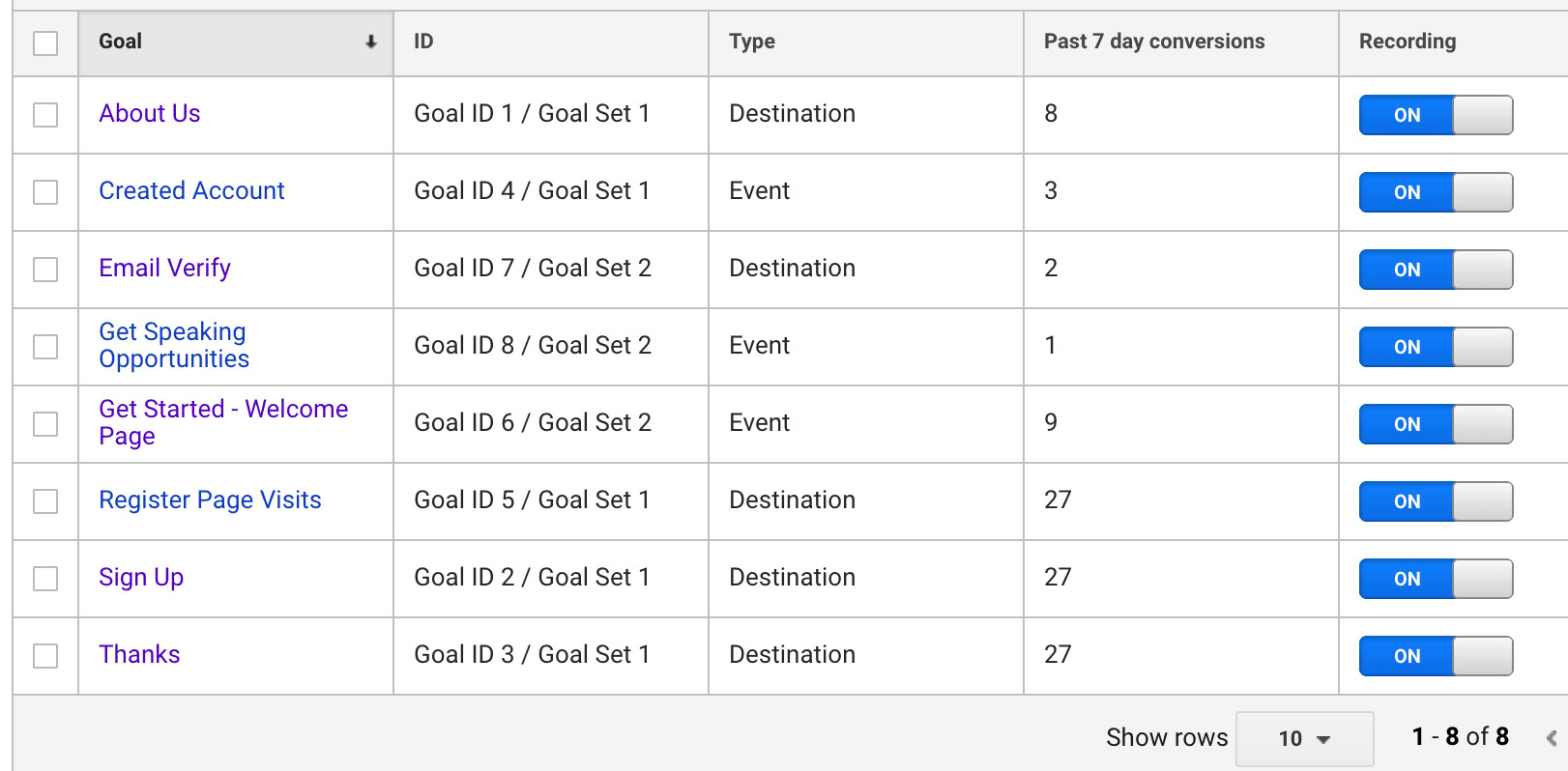Viewport: 1568px width, 771px height.
Task: Tick the select-all checkbox in header
Action: click(45, 43)
